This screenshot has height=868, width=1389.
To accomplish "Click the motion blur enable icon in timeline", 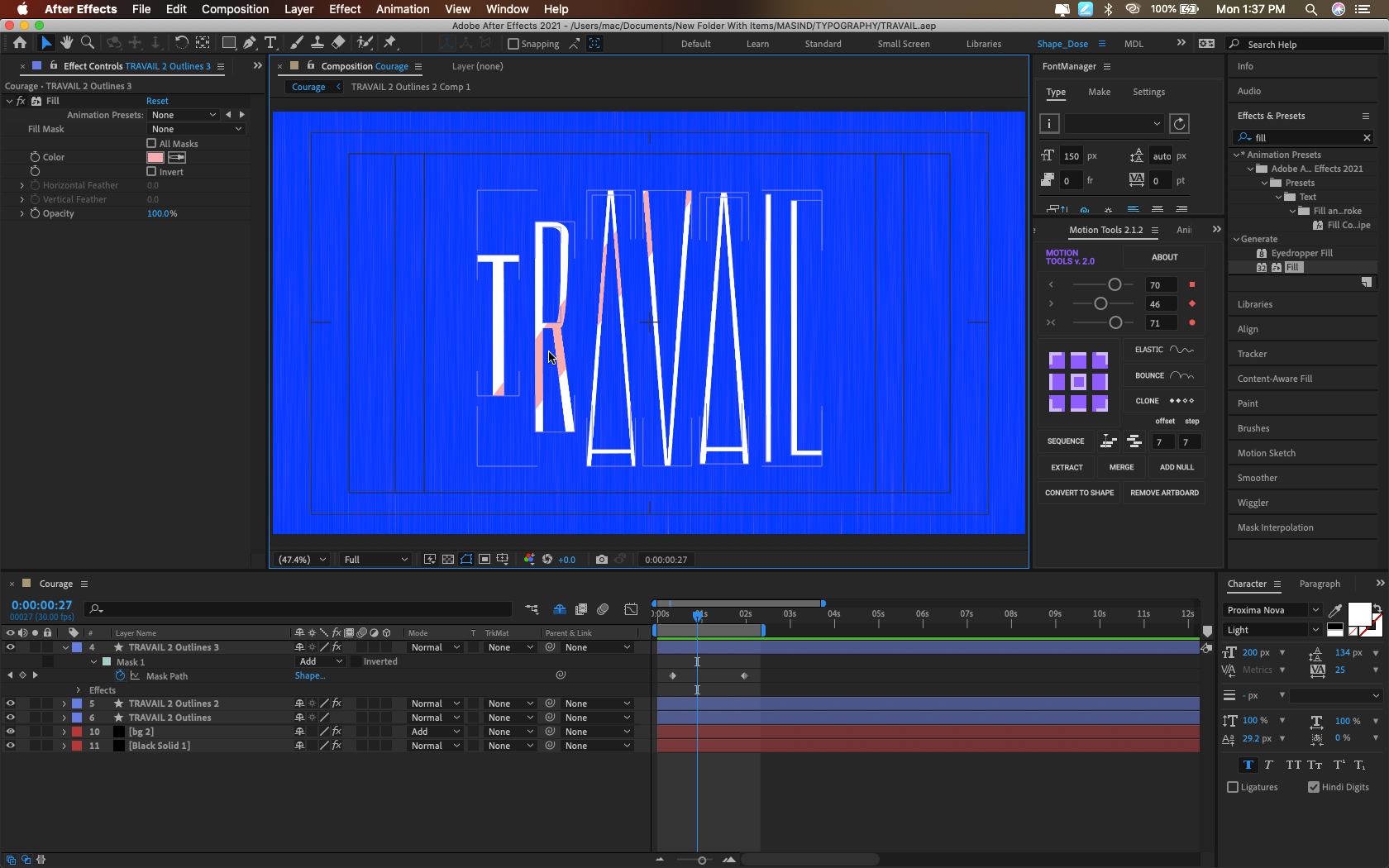I will pyautogui.click(x=603, y=609).
